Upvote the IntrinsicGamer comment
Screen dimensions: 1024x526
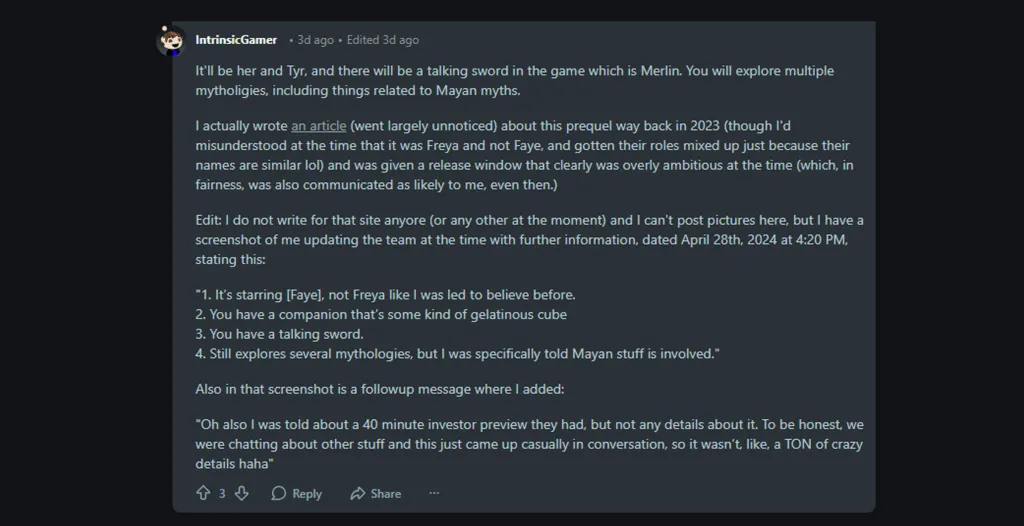(x=203, y=493)
